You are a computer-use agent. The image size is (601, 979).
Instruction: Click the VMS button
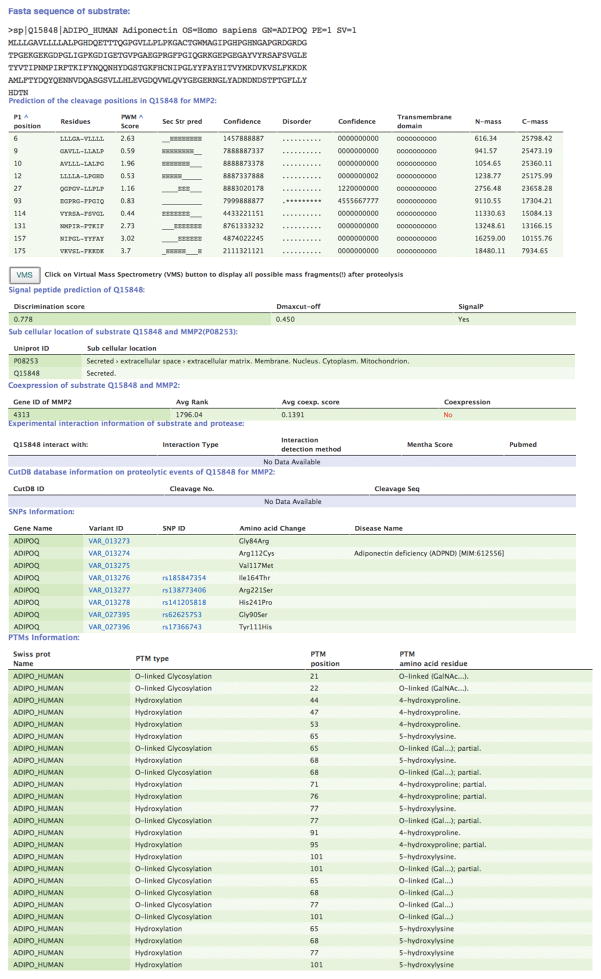click(25, 275)
